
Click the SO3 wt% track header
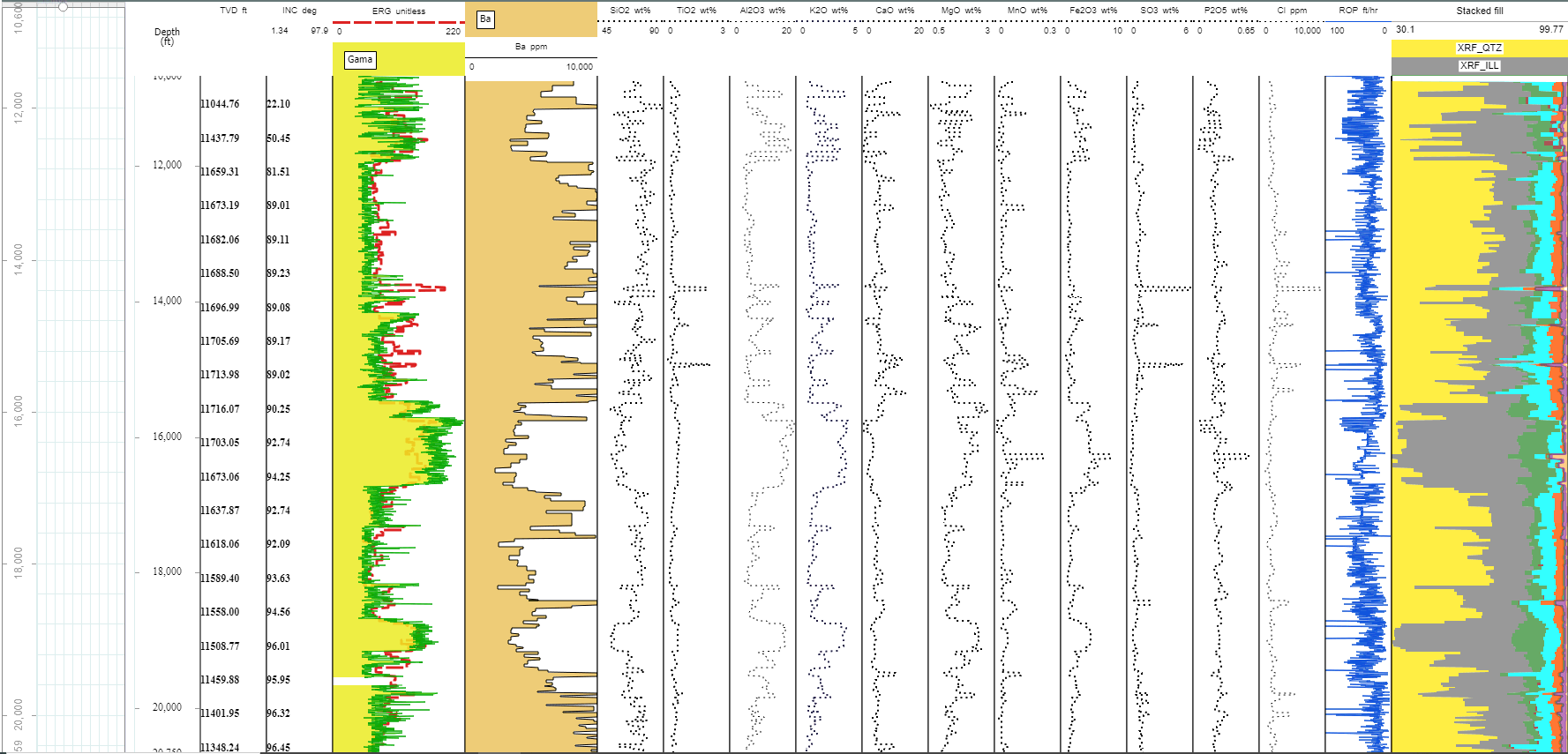coord(1159,11)
